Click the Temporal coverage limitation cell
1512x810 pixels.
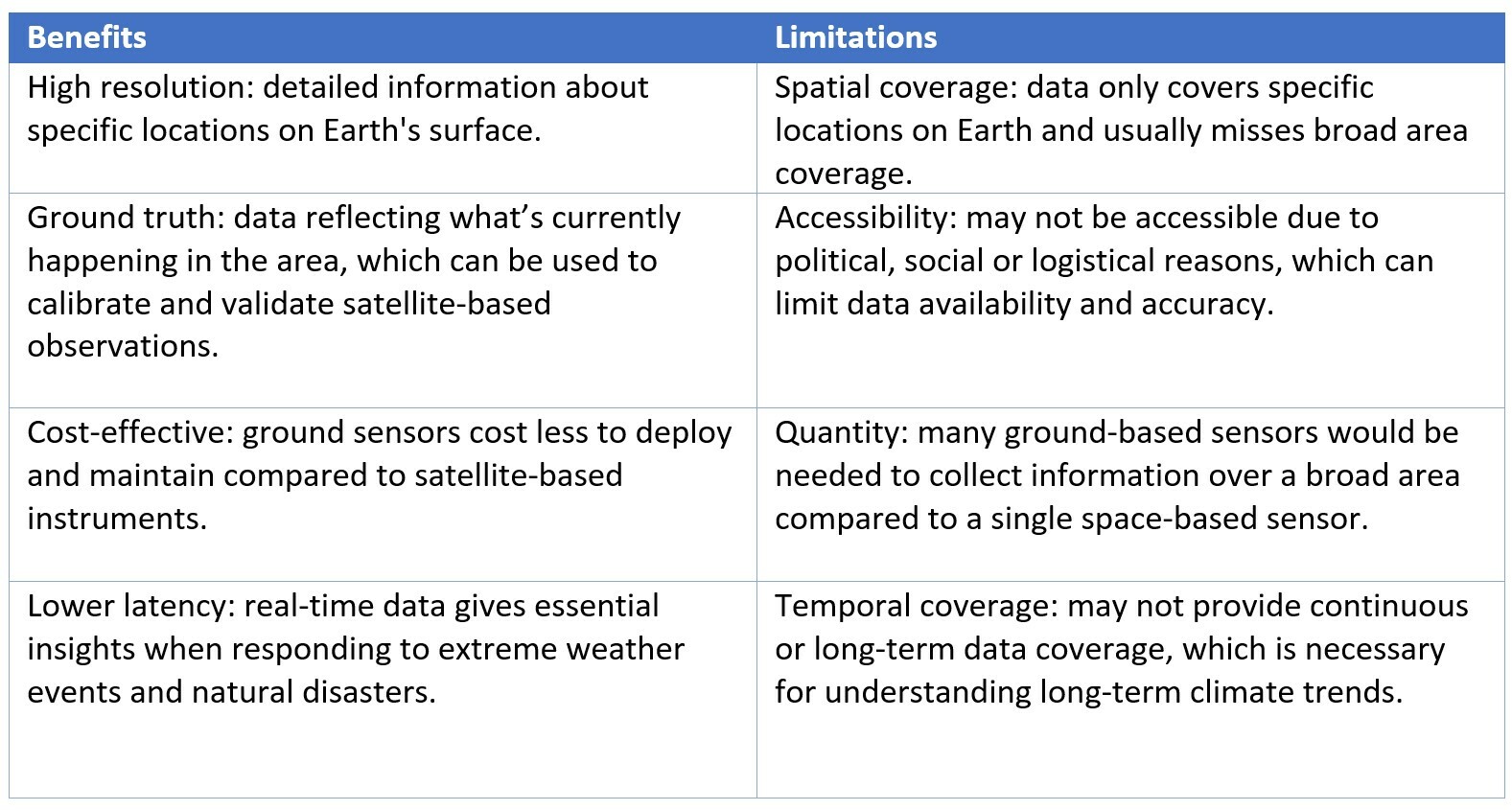tap(1130, 689)
